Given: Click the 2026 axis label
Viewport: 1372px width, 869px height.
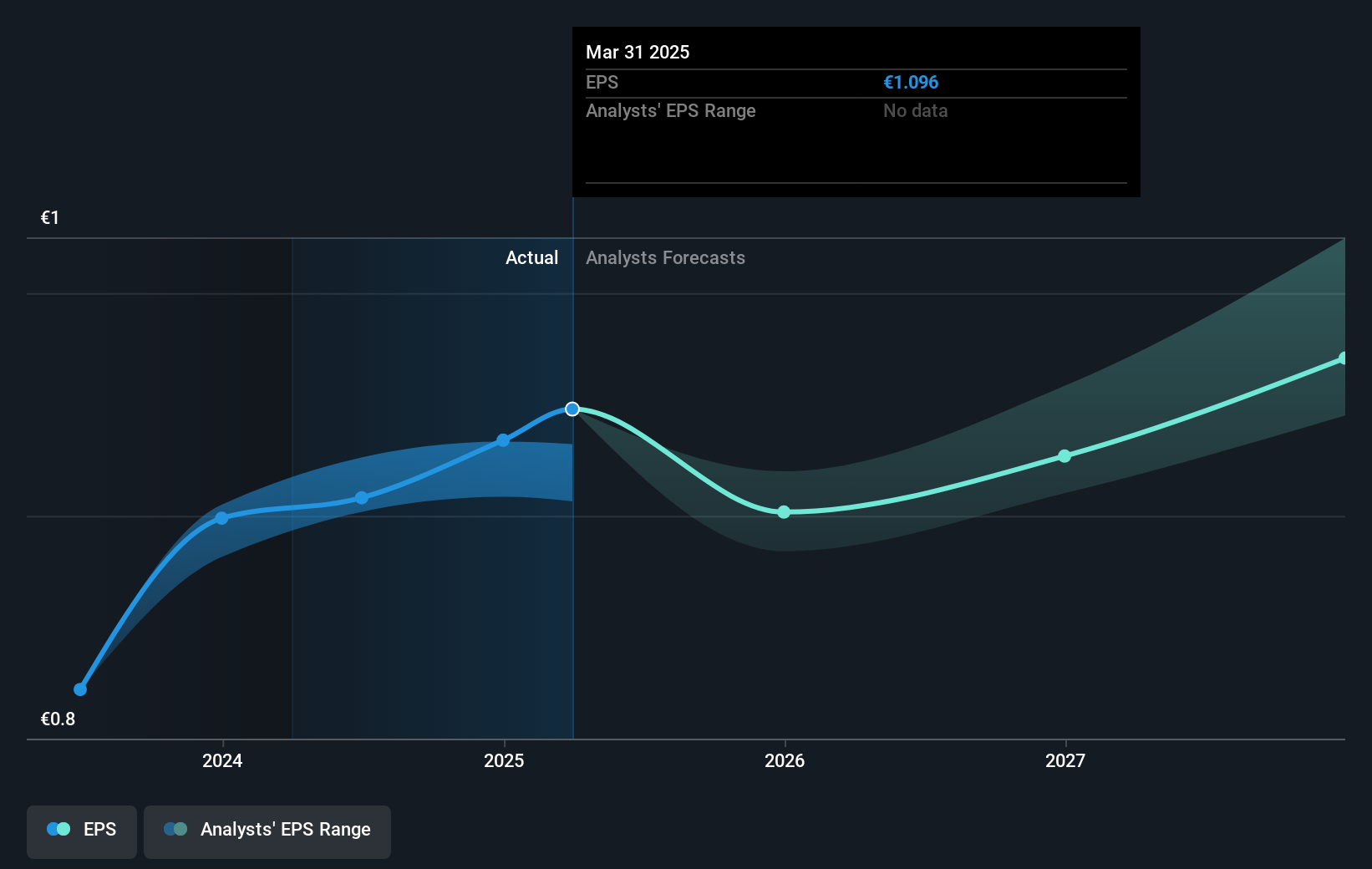Looking at the screenshot, I should point(784,760).
